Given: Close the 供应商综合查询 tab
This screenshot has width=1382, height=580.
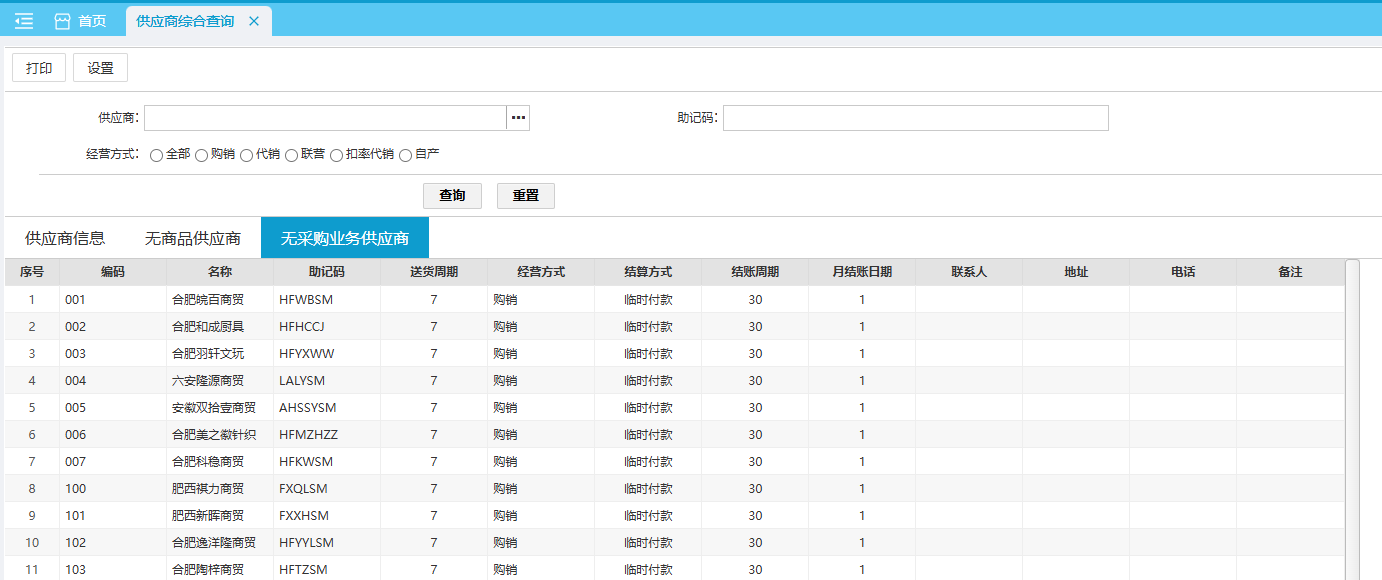Looking at the screenshot, I should [254, 21].
